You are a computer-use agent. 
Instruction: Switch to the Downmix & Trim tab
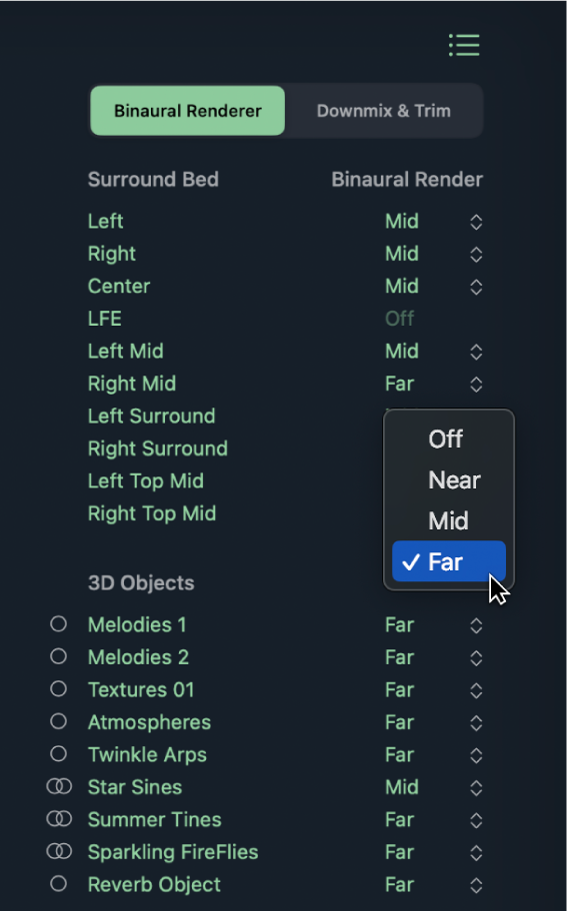click(384, 111)
